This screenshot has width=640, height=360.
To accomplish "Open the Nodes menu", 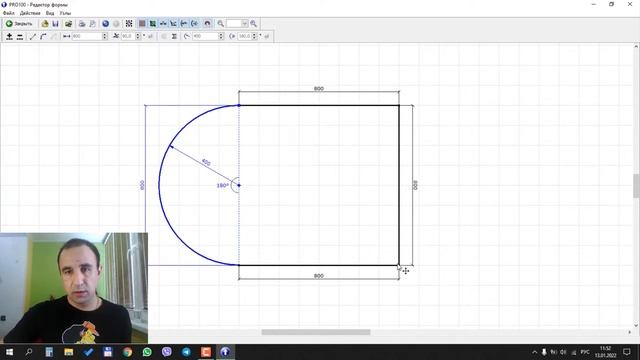I will point(65,13).
